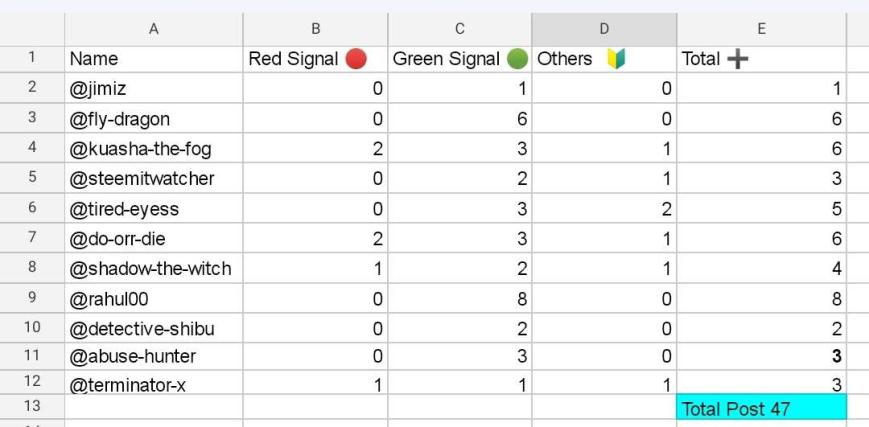
Task: Click the Others header cell
Action: 604,59
